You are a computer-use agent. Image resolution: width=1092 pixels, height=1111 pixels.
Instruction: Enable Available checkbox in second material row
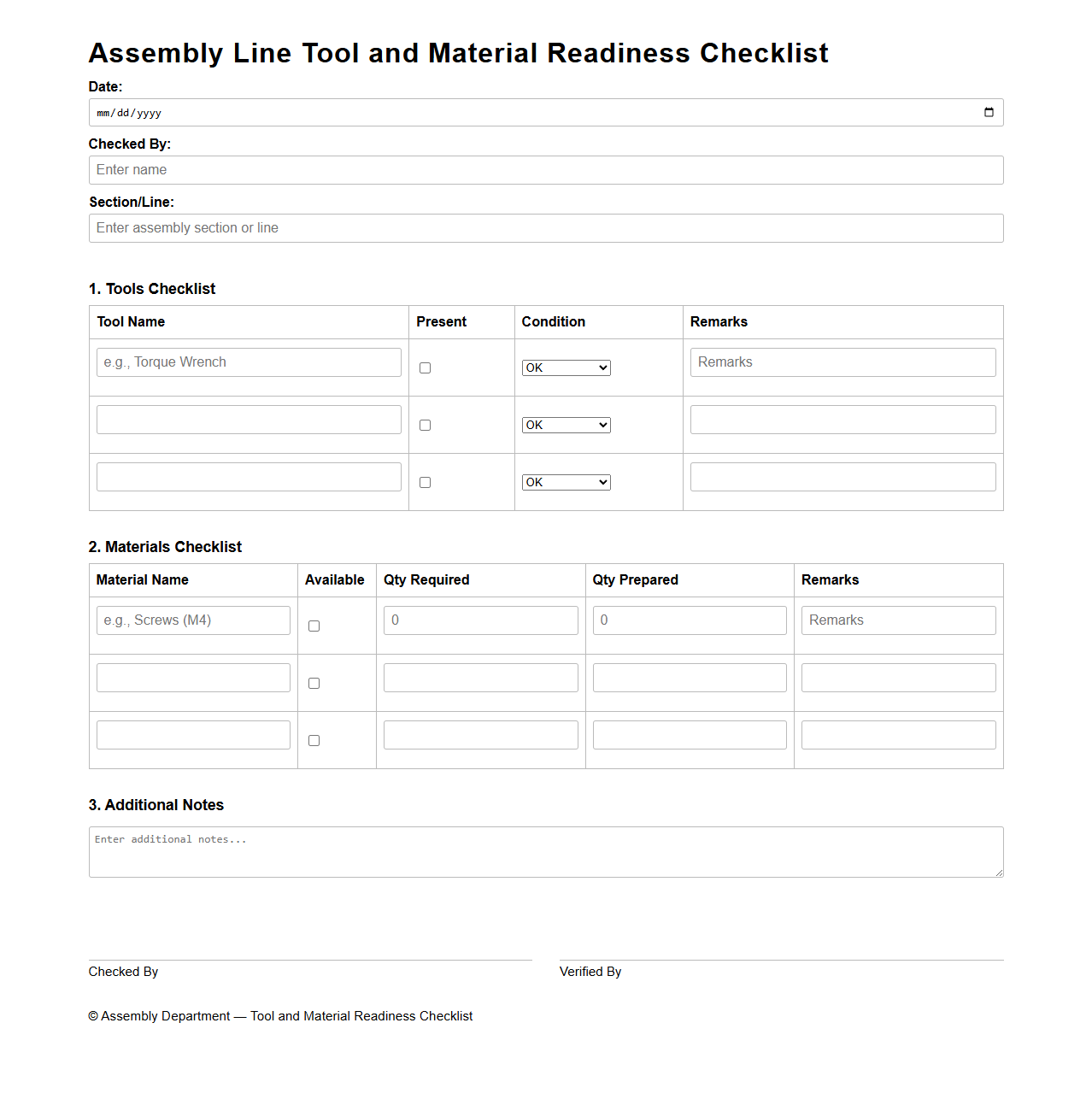314,683
